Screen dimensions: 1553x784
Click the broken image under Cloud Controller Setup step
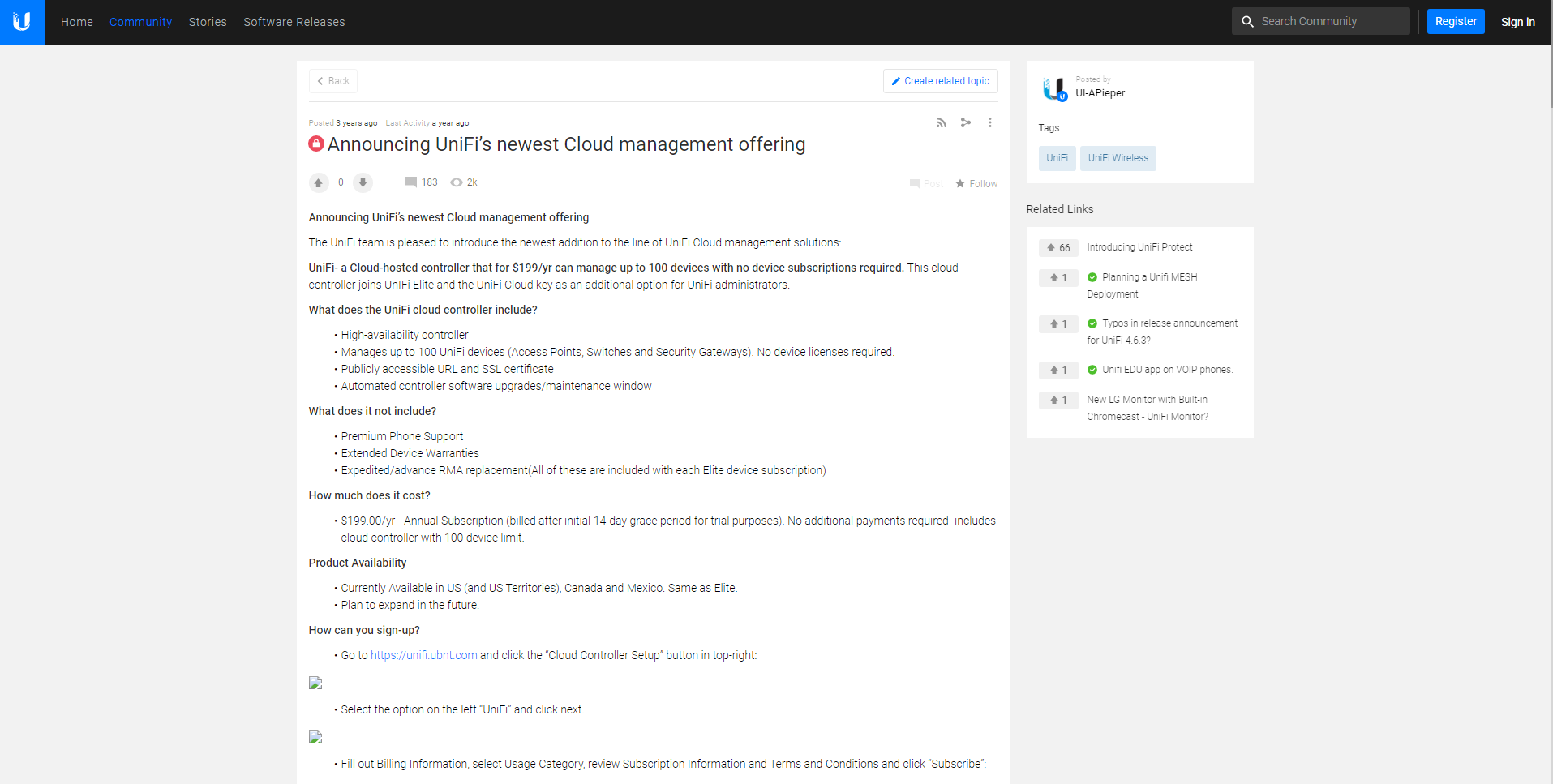click(315, 683)
